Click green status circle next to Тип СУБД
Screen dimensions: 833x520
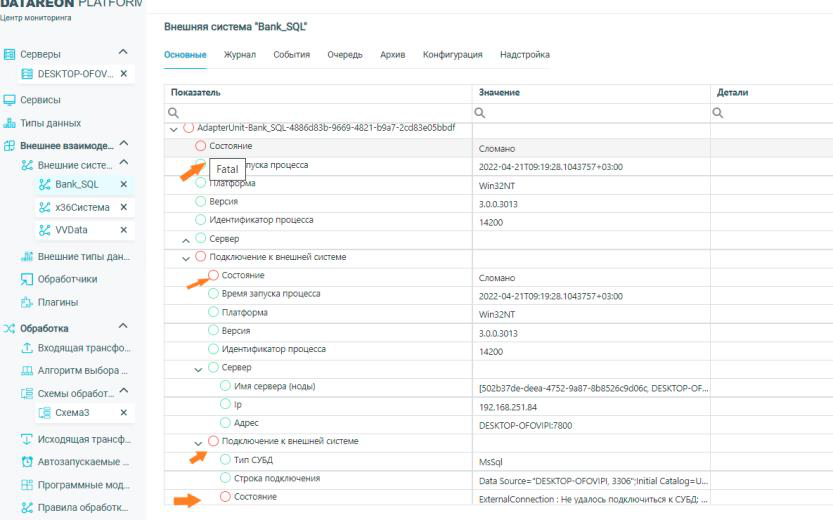click(224, 459)
